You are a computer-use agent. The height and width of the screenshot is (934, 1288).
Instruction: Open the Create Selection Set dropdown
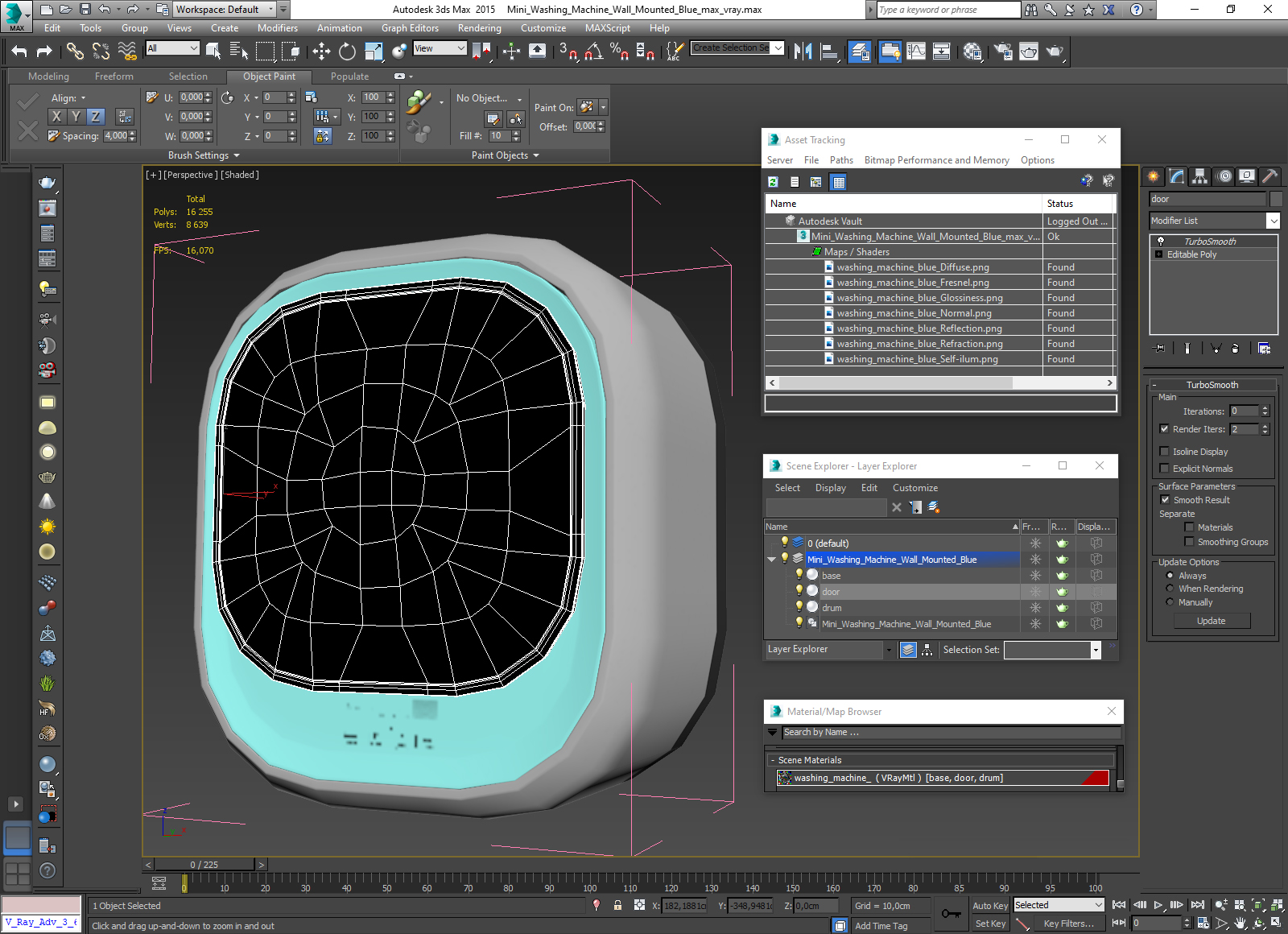pyautogui.click(x=778, y=48)
